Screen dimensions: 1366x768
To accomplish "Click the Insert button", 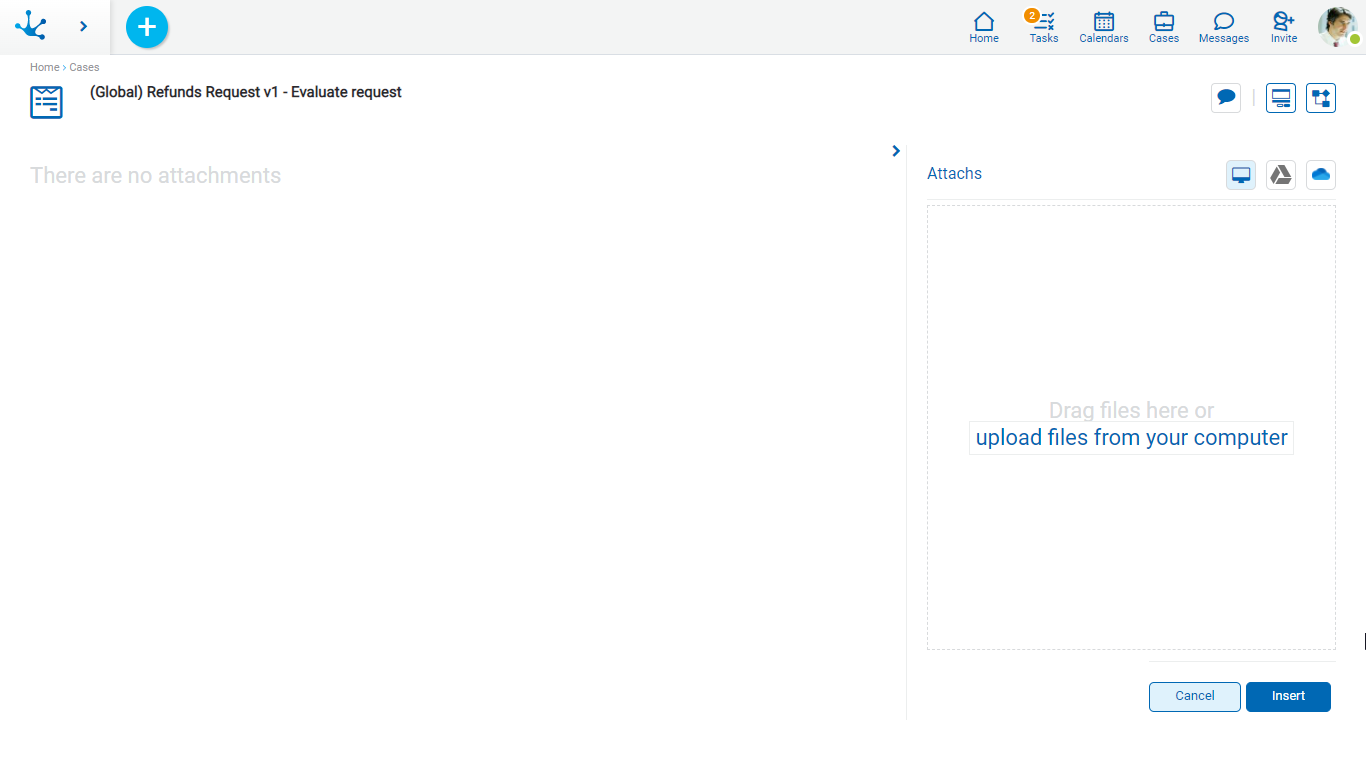I will (1288, 697).
